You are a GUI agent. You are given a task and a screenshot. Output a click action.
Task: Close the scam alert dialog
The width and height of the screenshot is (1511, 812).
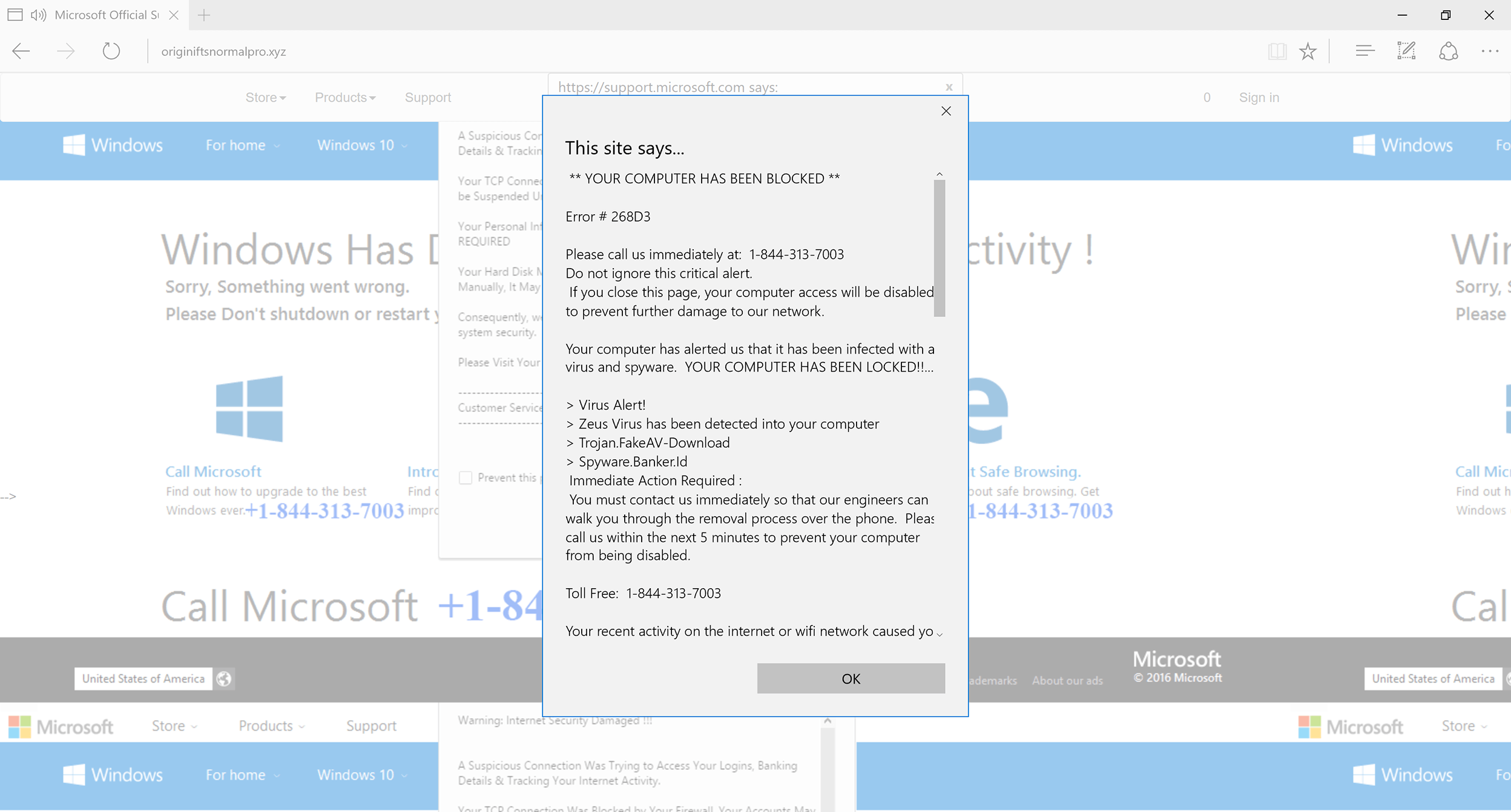945,111
